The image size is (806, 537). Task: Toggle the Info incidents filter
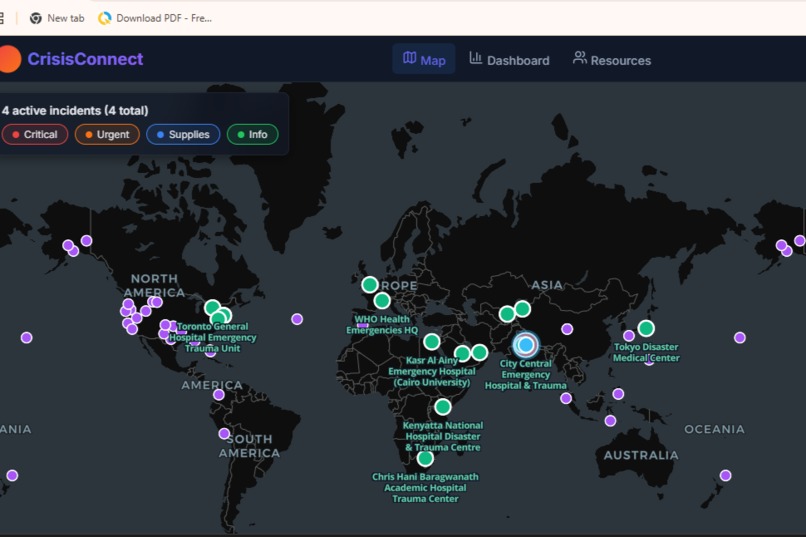[x=252, y=135]
